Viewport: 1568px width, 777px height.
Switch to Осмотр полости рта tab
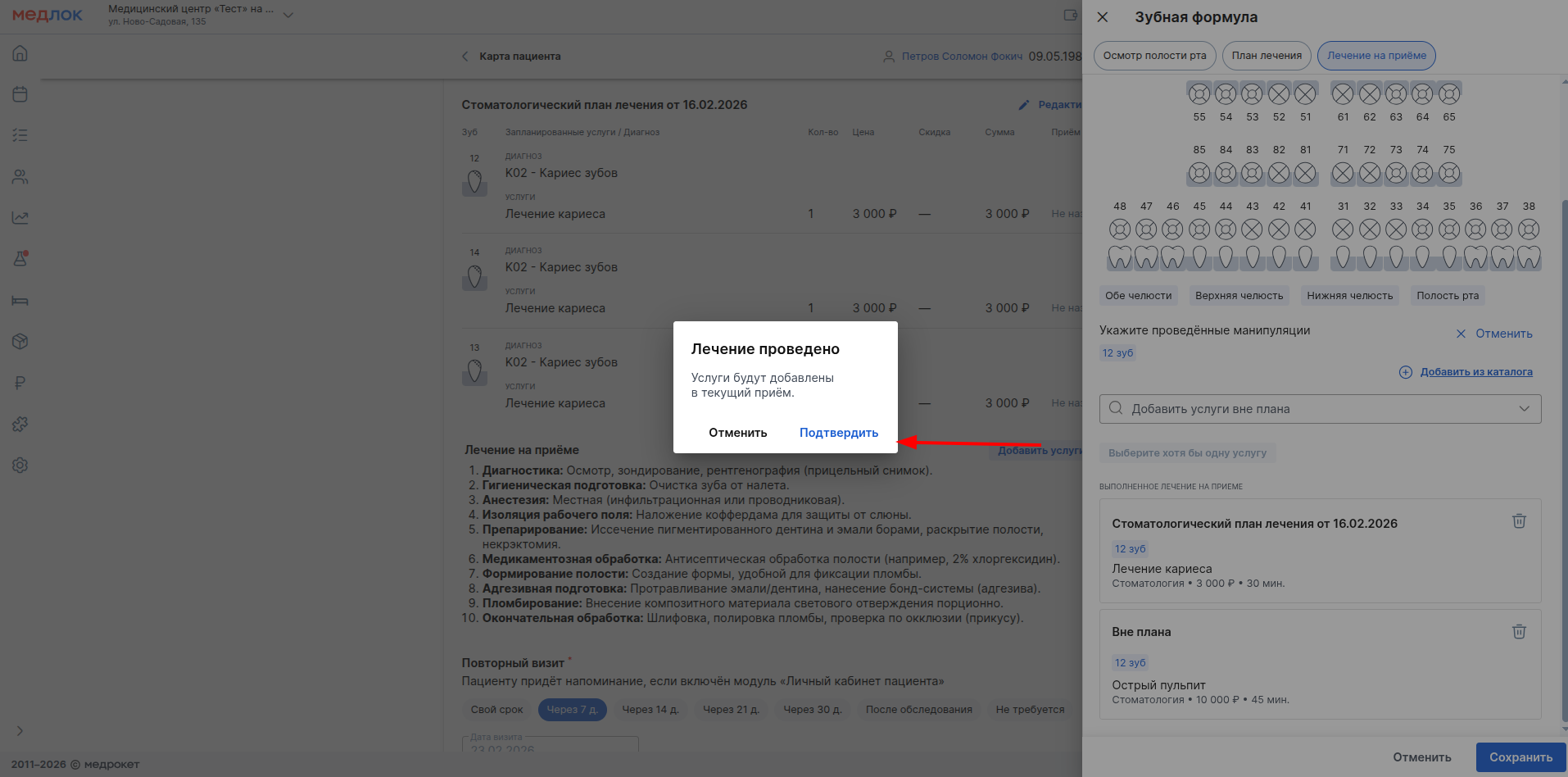[x=1154, y=56]
